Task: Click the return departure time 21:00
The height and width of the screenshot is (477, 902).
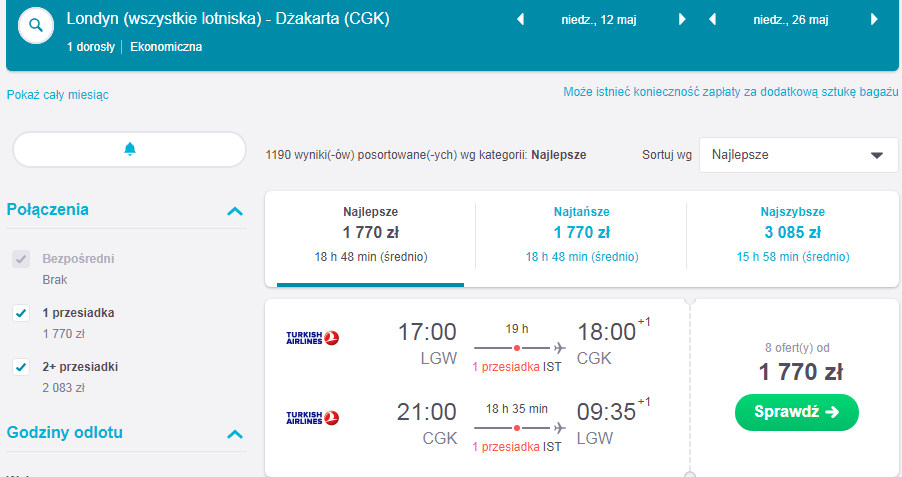Action: pos(426,413)
